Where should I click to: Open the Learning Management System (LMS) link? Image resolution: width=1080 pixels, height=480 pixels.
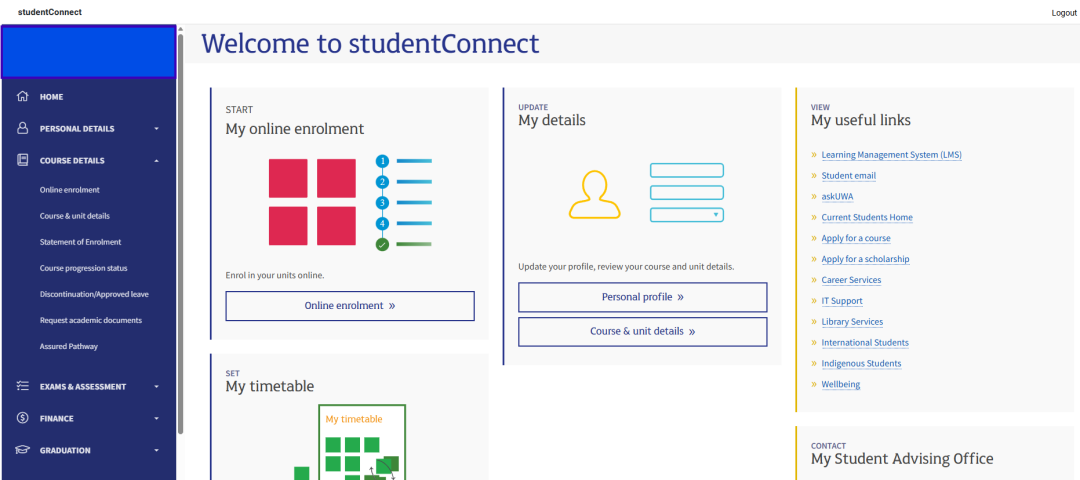tap(891, 155)
